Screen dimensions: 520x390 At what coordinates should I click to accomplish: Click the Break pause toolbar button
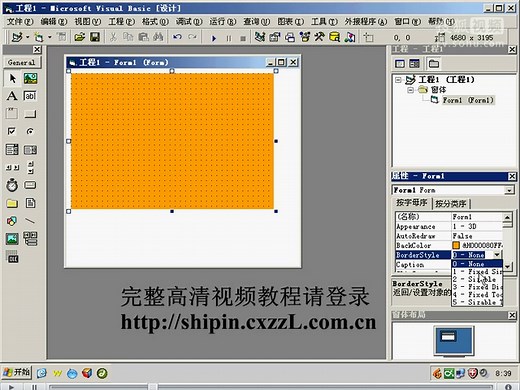coord(229,38)
